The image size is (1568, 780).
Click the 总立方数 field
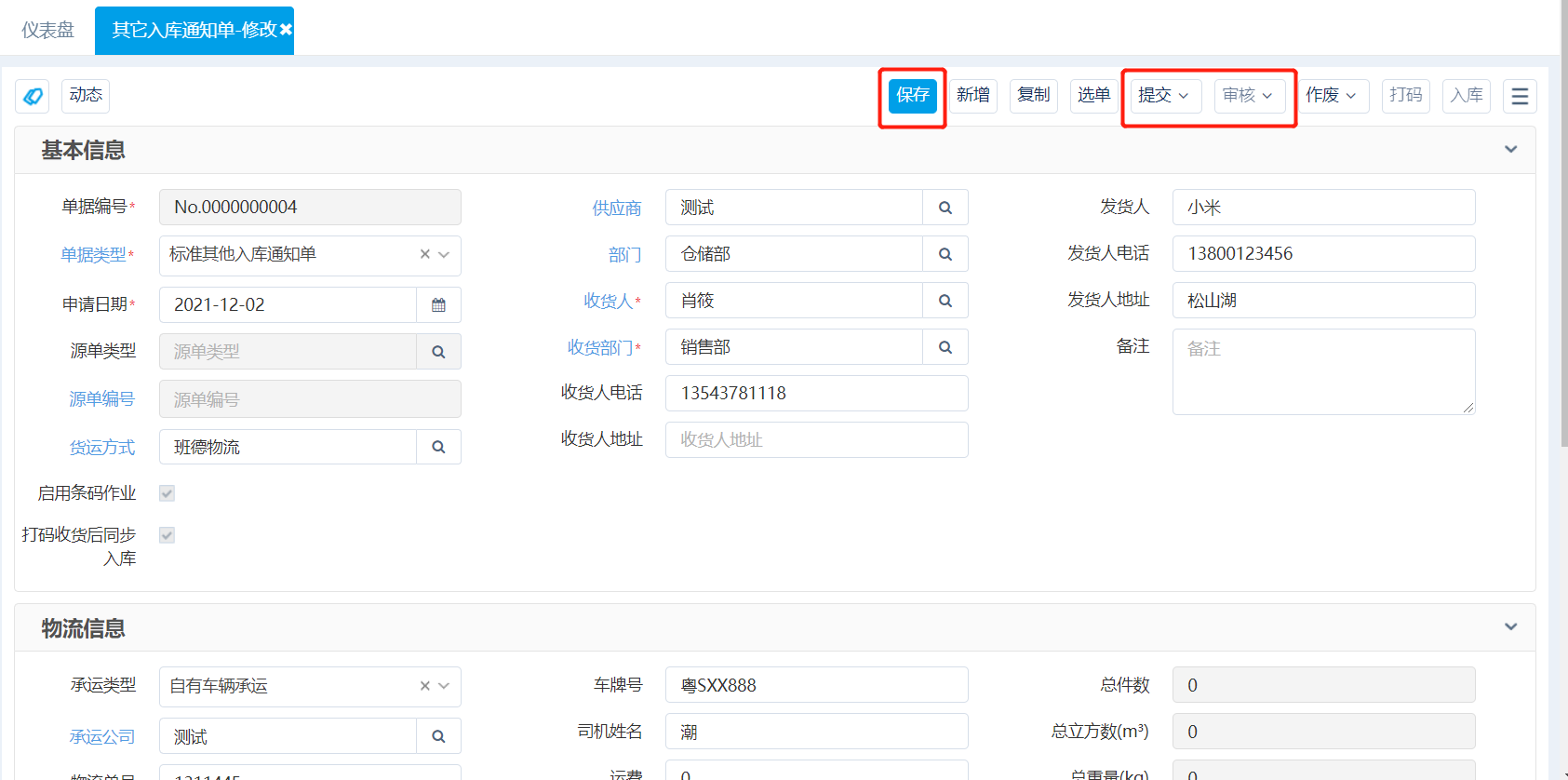point(1324,732)
